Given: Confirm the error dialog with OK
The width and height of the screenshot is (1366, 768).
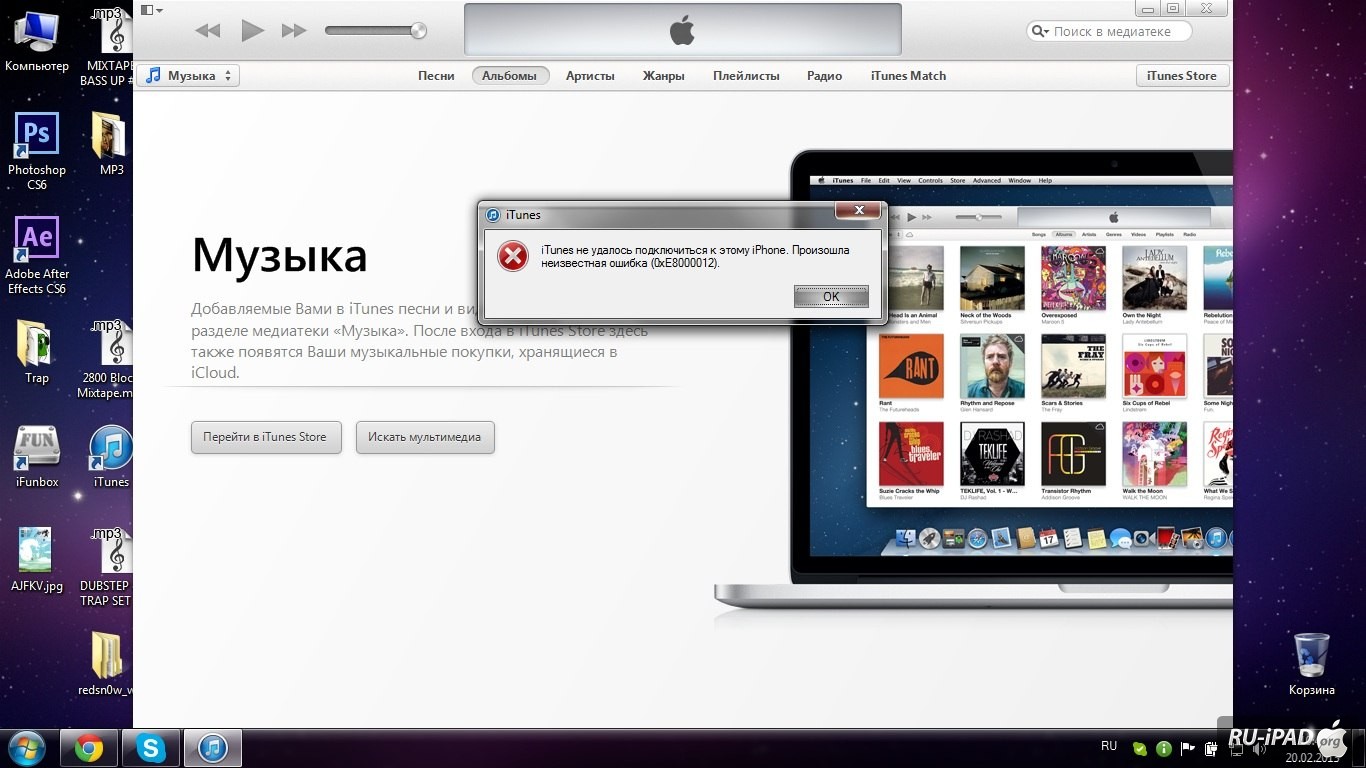Looking at the screenshot, I should [831, 297].
